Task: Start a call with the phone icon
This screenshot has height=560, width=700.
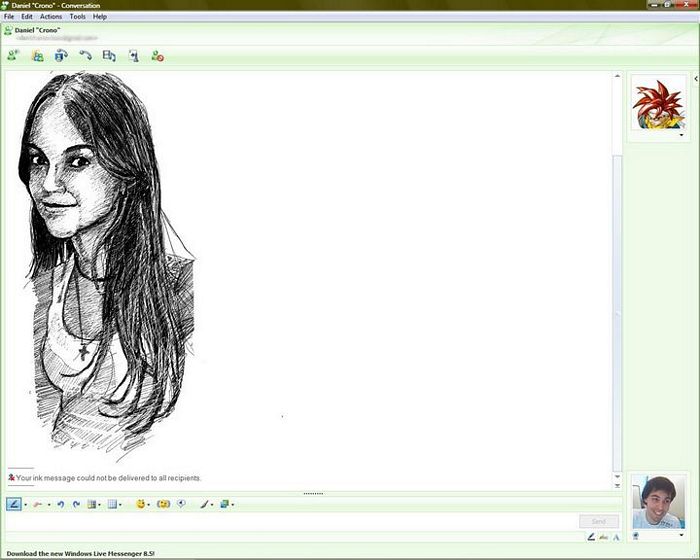Action: [85, 56]
